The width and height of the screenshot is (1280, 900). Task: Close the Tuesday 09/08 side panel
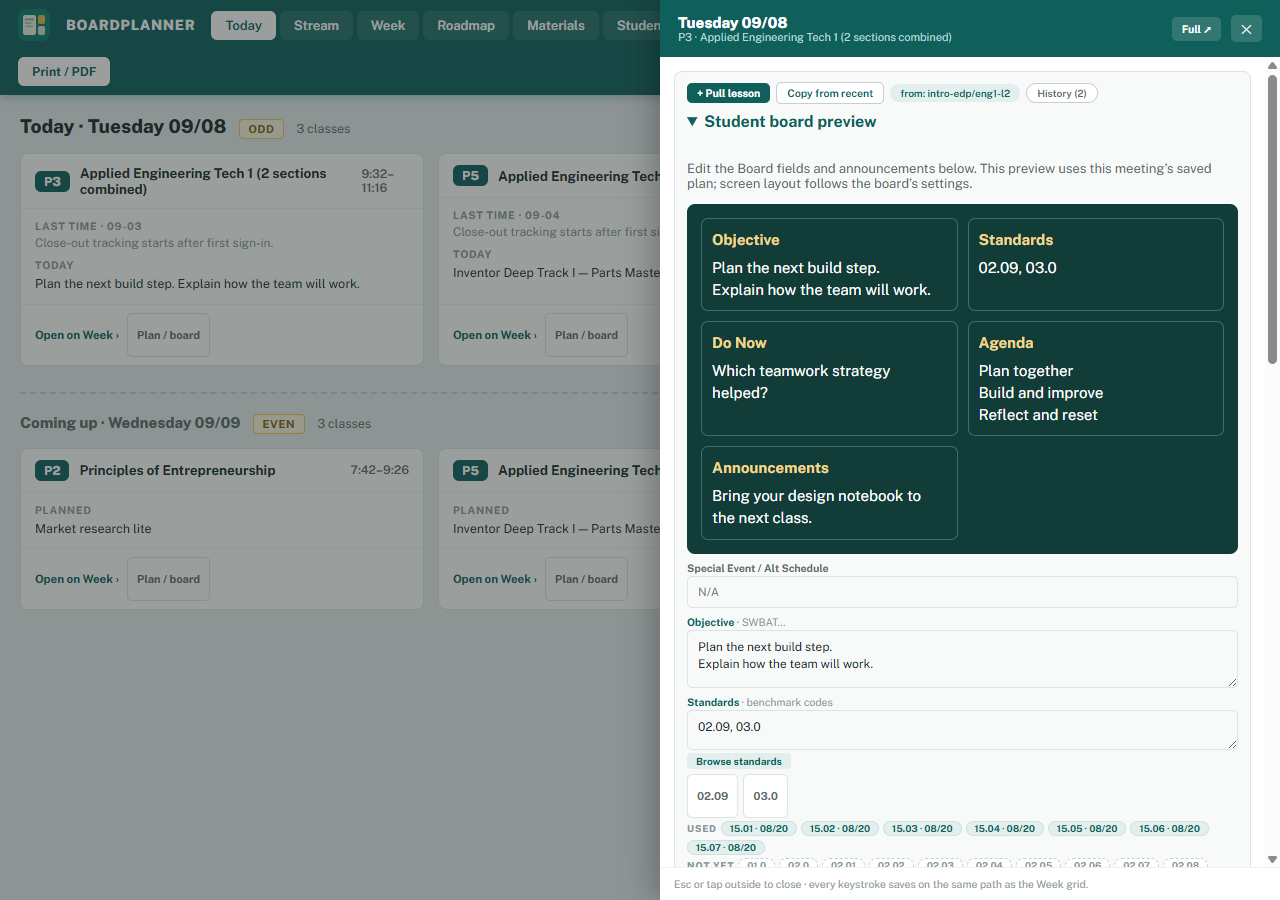coord(1246,29)
